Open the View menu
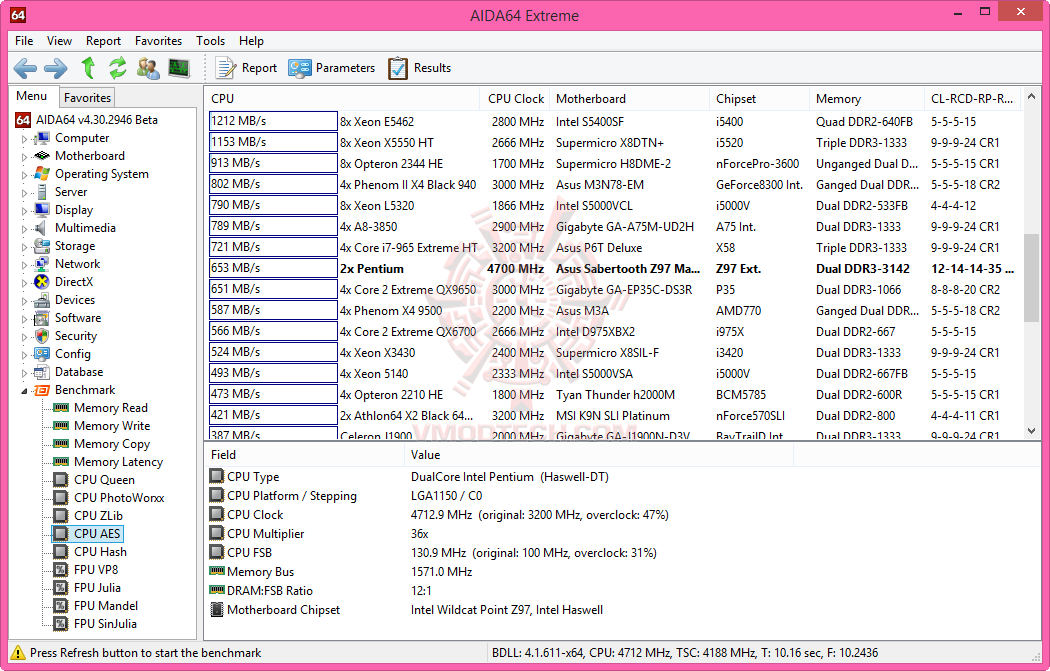This screenshot has height=671, width=1050. tap(59, 41)
